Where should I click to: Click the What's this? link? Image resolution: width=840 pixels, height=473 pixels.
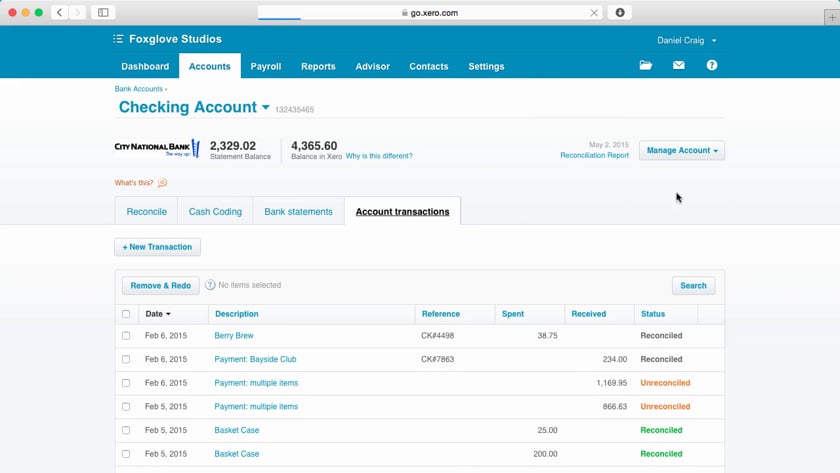point(134,183)
